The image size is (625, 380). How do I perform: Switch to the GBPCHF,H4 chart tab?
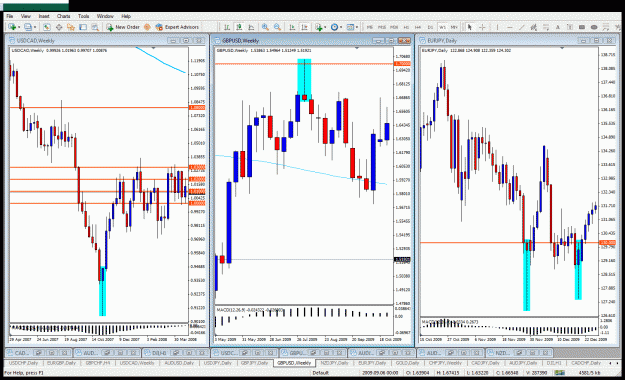[97, 363]
